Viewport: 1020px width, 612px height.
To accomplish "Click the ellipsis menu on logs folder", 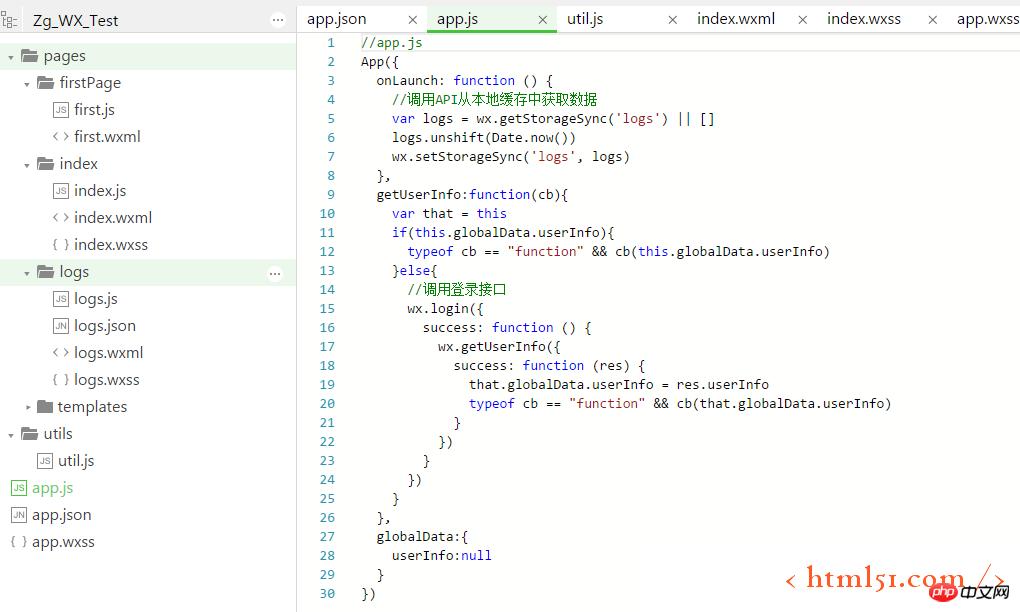I will 275,273.
